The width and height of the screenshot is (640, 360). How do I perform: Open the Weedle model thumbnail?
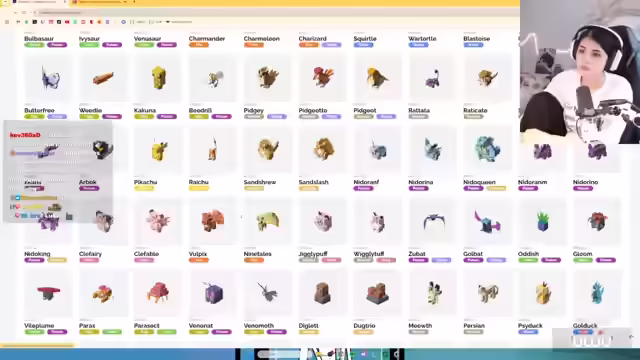(x=103, y=78)
